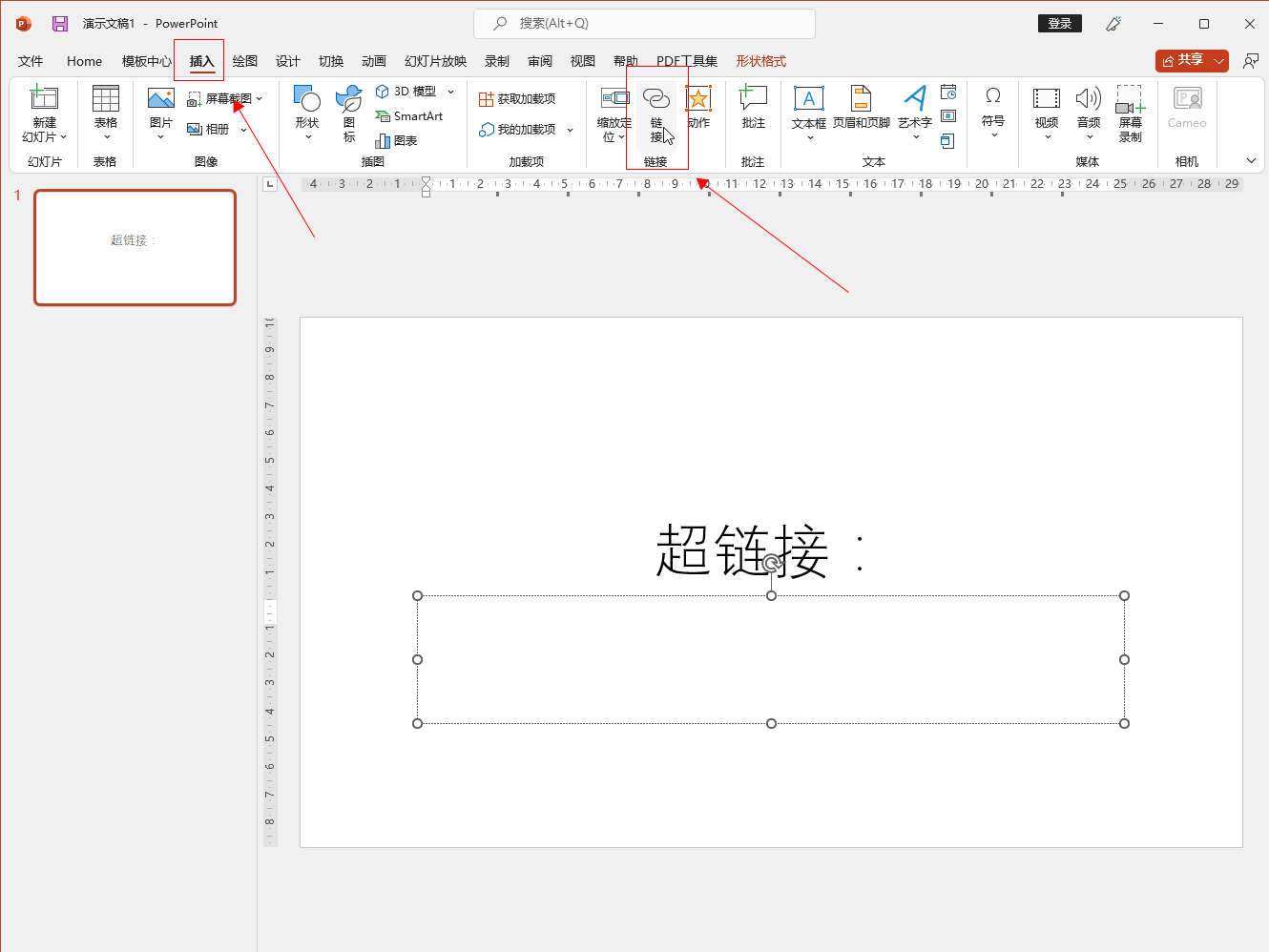Expand the Audio (音频) dropdown arrow
Viewport: 1269px width, 952px height.
coord(1089,137)
